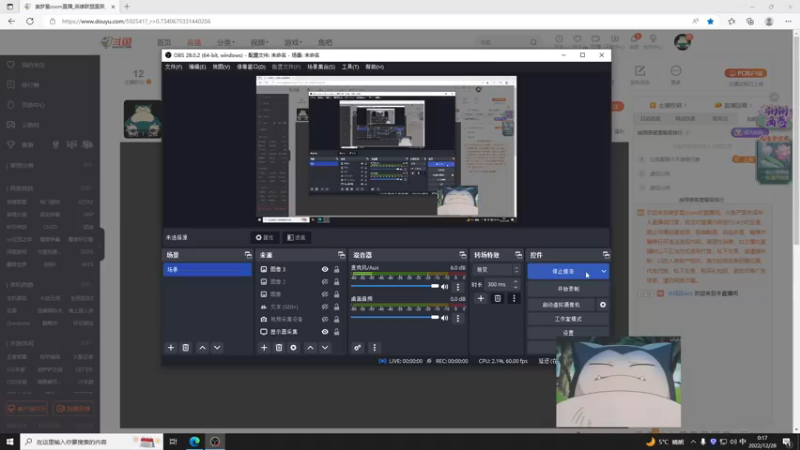Click the Windows taskbar search box

coord(91,441)
